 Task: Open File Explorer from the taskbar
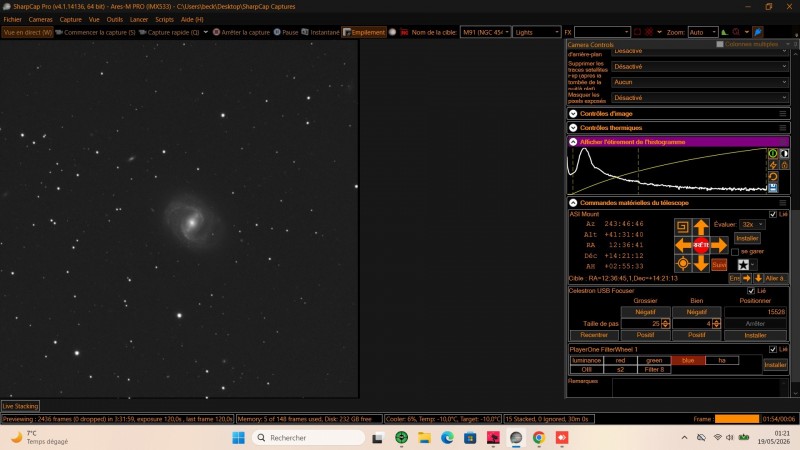[x=424, y=438]
